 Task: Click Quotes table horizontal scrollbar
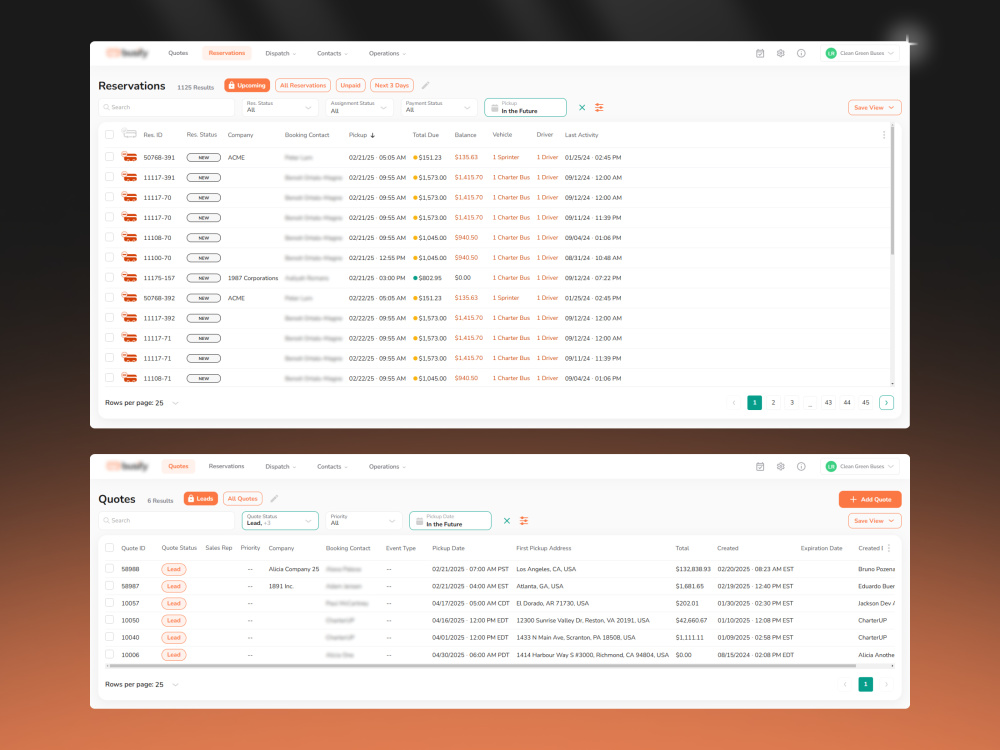point(482,666)
